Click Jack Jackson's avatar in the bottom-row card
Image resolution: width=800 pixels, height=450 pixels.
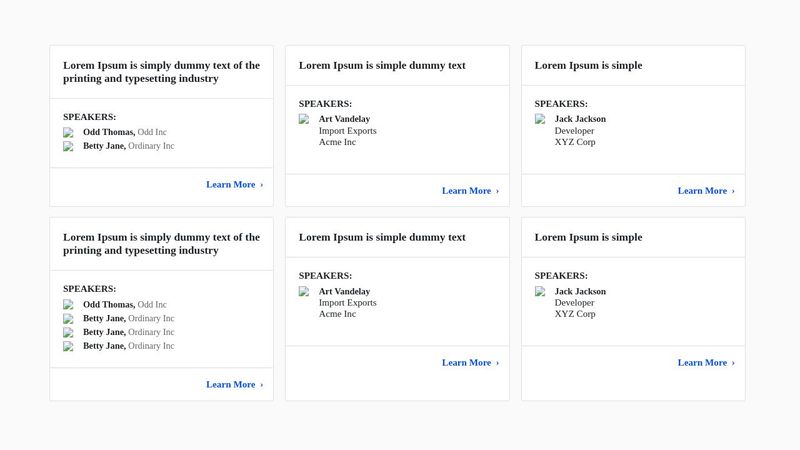[x=540, y=292]
